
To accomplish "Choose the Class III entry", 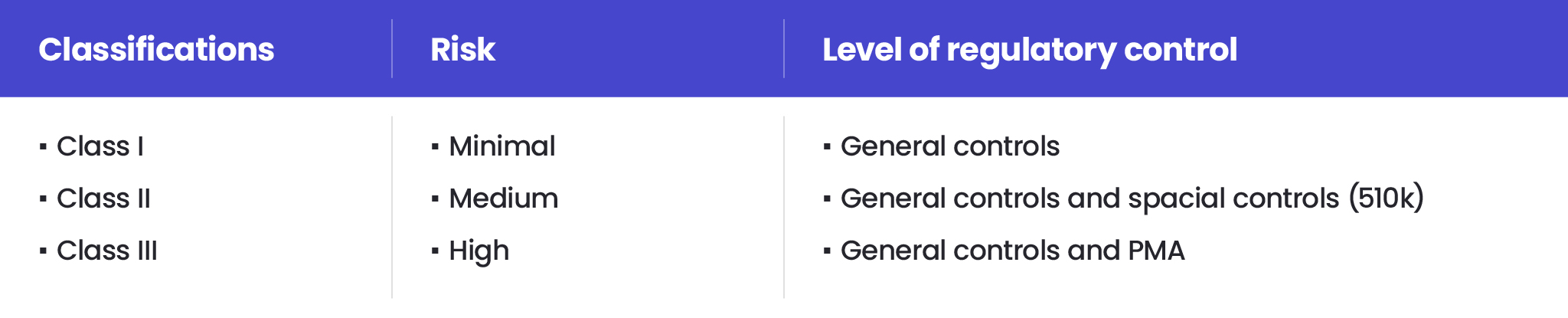I will pos(107,251).
